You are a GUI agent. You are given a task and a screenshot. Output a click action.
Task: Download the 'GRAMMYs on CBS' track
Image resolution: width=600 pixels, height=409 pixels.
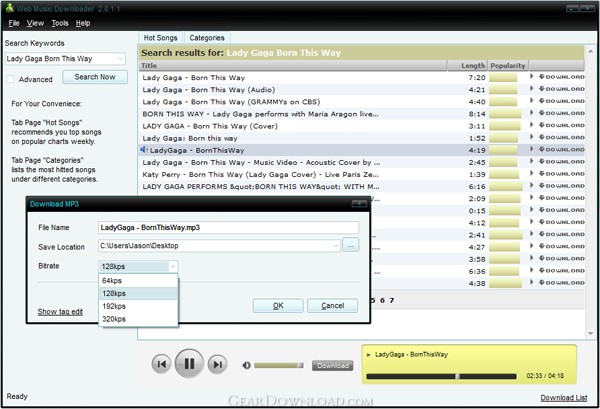click(561, 101)
